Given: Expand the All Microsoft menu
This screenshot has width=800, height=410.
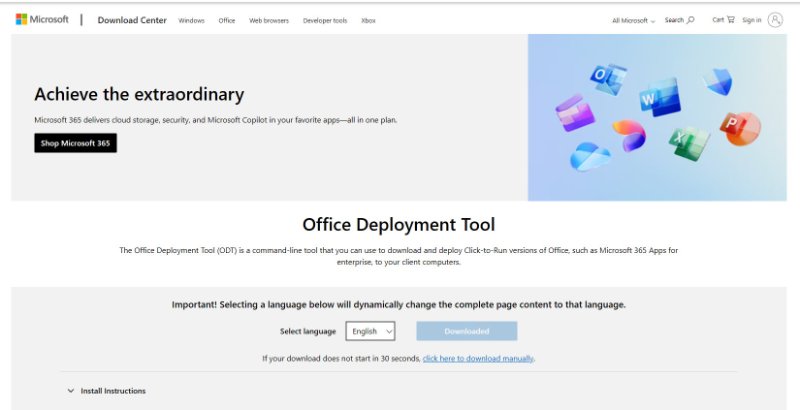Looking at the screenshot, I should pyautogui.click(x=633, y=20).
